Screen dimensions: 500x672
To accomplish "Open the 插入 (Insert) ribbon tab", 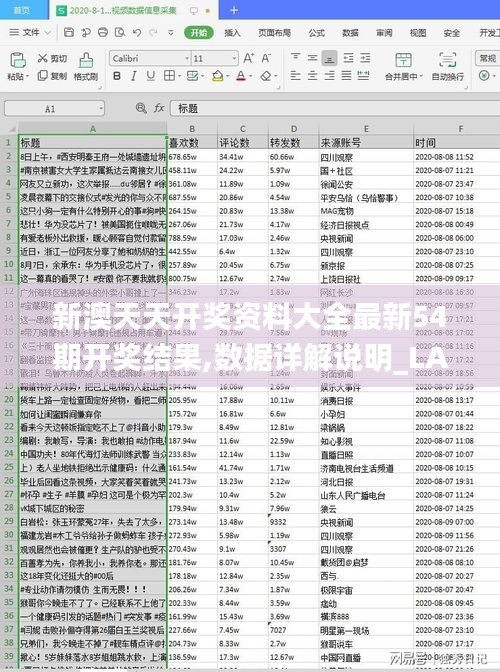I will point(232,33).
